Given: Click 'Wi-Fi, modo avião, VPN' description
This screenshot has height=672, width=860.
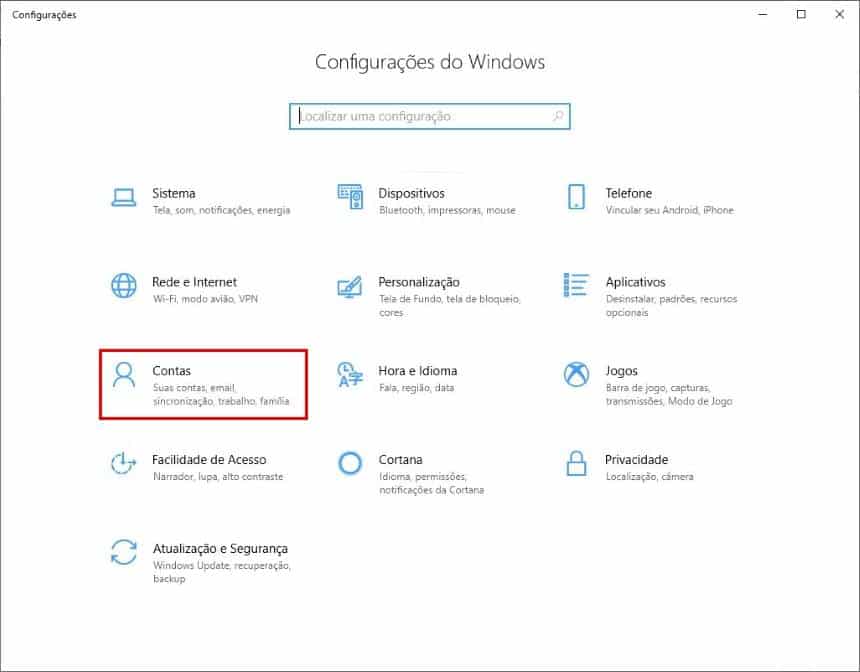Looking at the screenshot, I should (205, 299).
